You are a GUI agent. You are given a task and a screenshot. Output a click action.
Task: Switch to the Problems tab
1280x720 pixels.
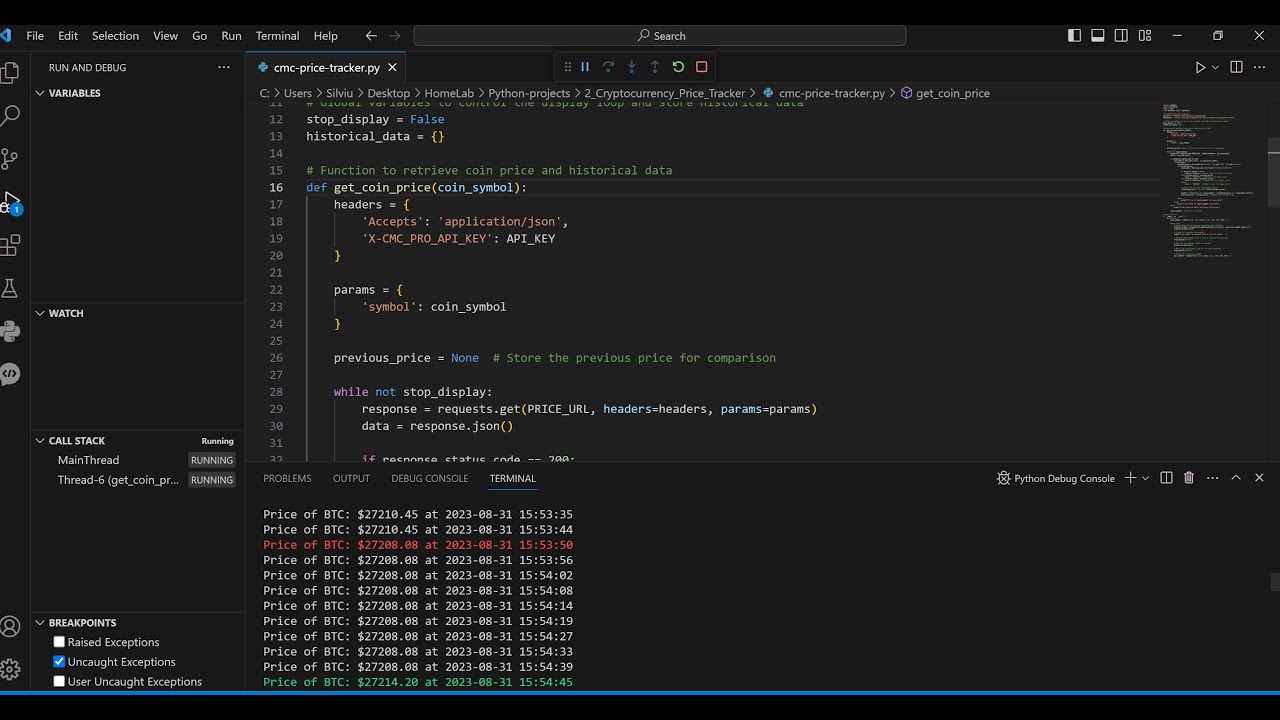287,478
